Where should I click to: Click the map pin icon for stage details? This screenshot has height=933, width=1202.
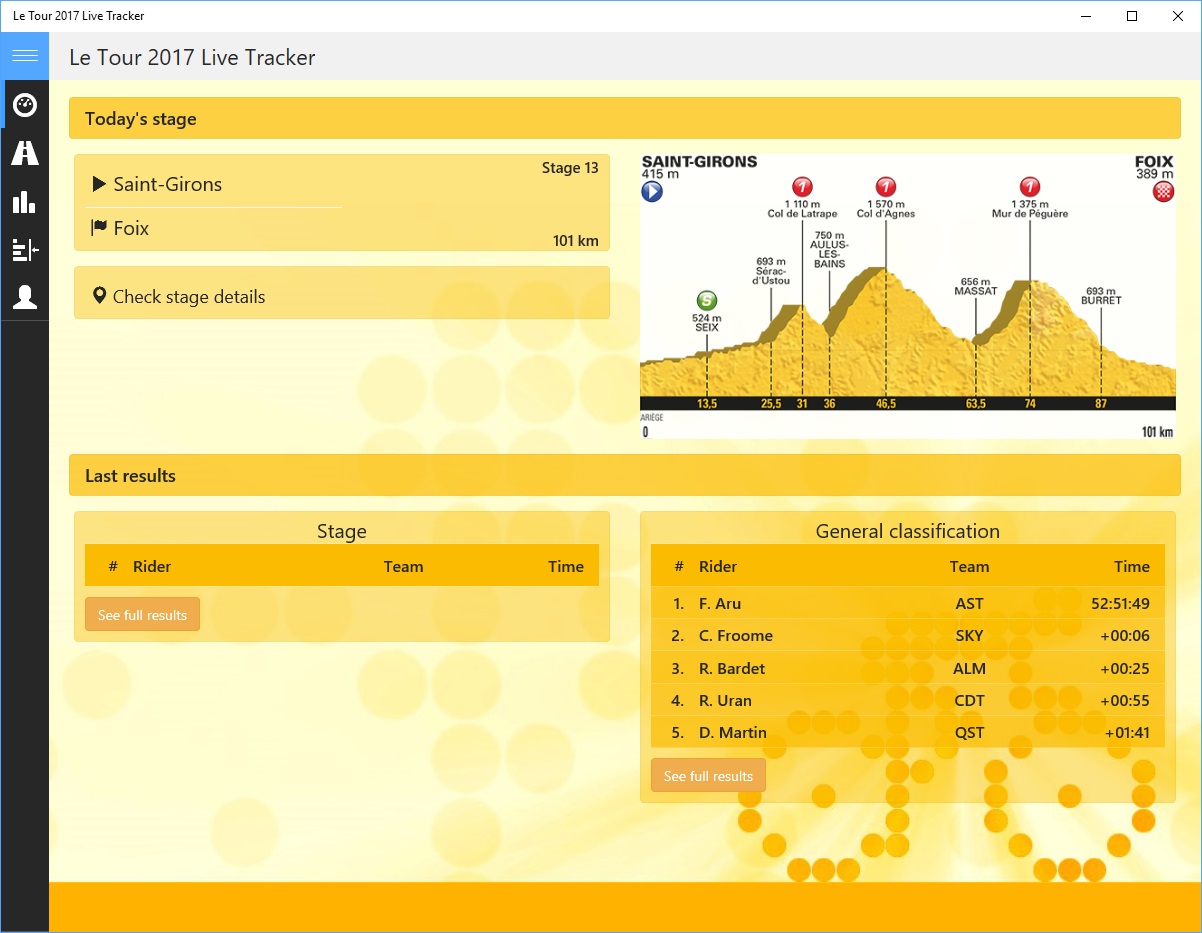click(x=99, y=296)
